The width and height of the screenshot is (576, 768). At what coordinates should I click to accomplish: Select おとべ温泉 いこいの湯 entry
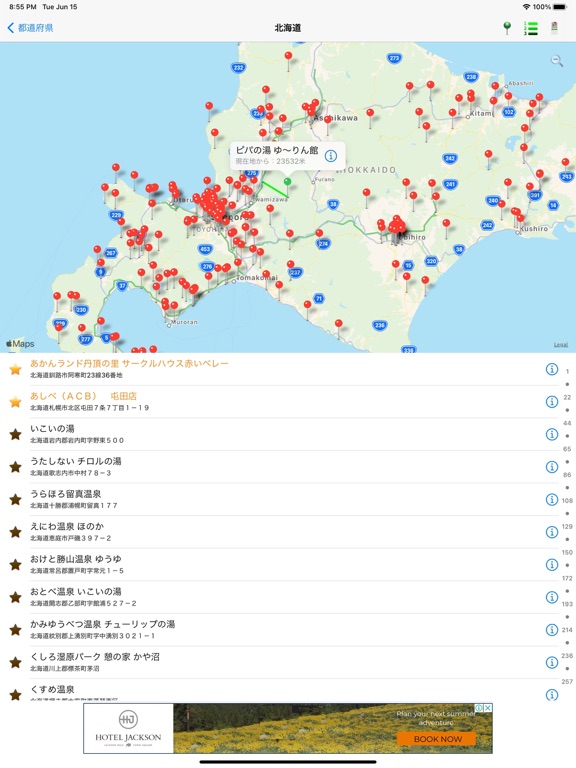click(279, 597)
